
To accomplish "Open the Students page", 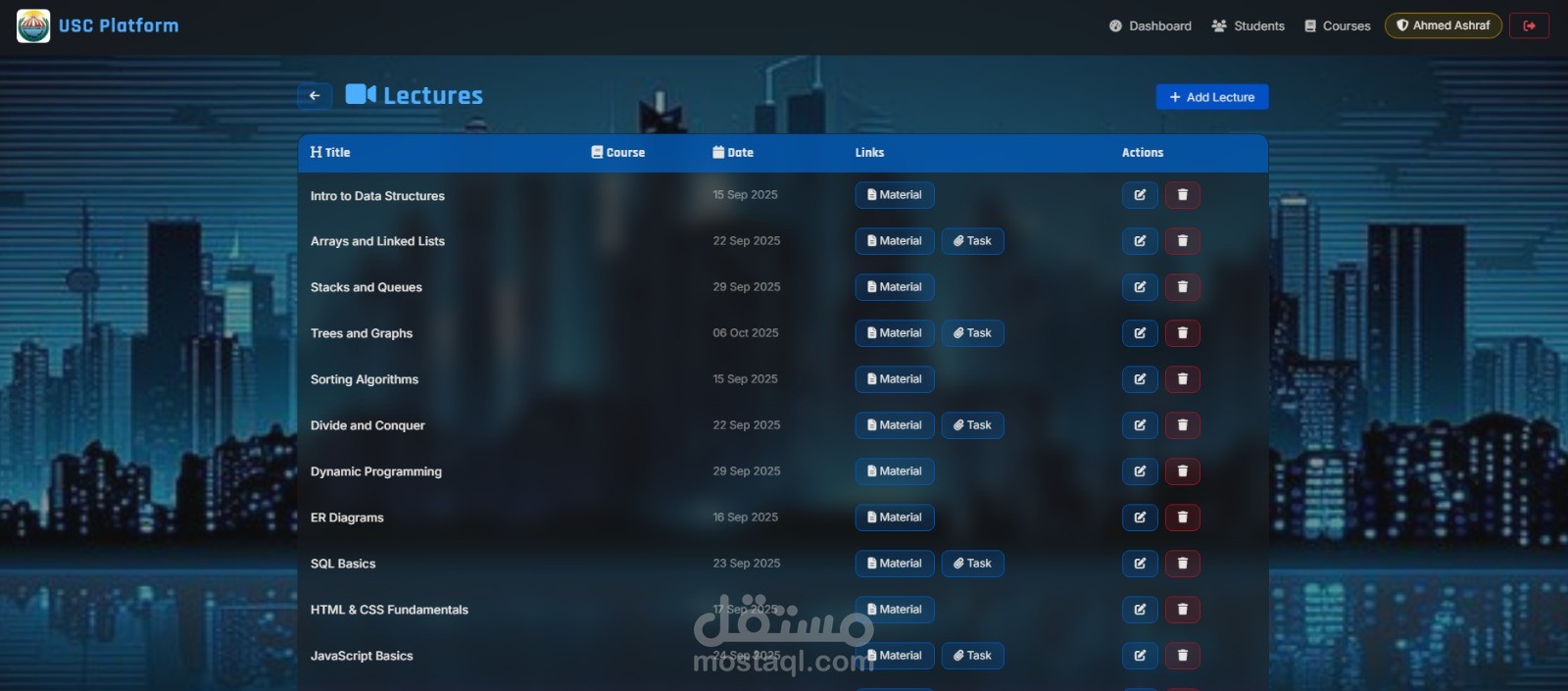I will (x=1249, y=26).
